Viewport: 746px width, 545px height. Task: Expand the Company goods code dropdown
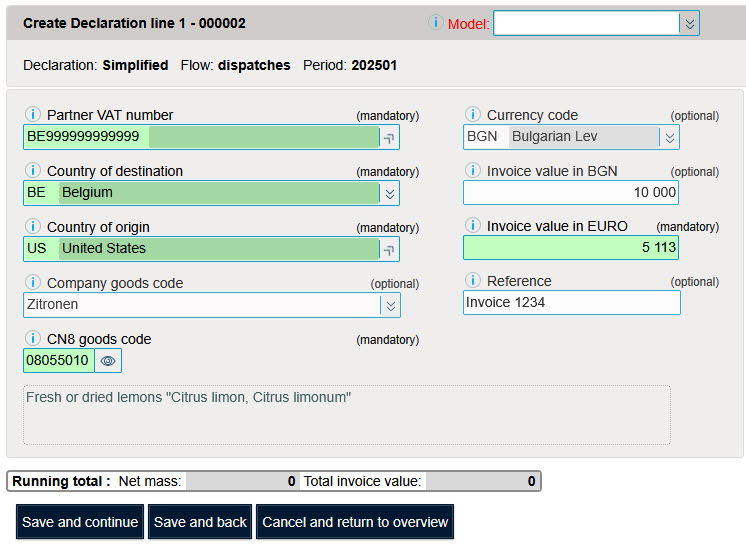click(x=390, y=305)
